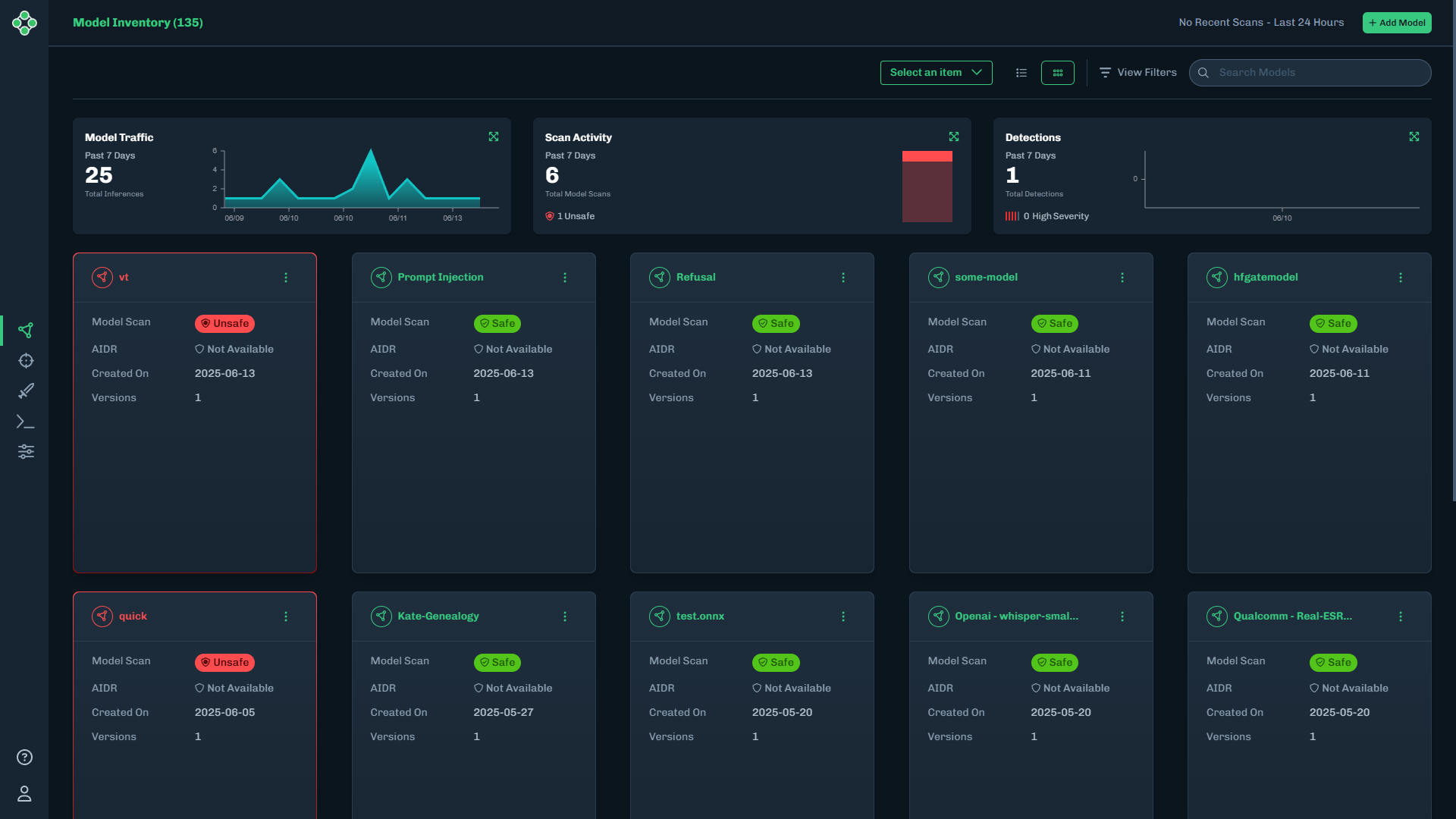Open the sliders settings sidebar icon

pos(26,452)
